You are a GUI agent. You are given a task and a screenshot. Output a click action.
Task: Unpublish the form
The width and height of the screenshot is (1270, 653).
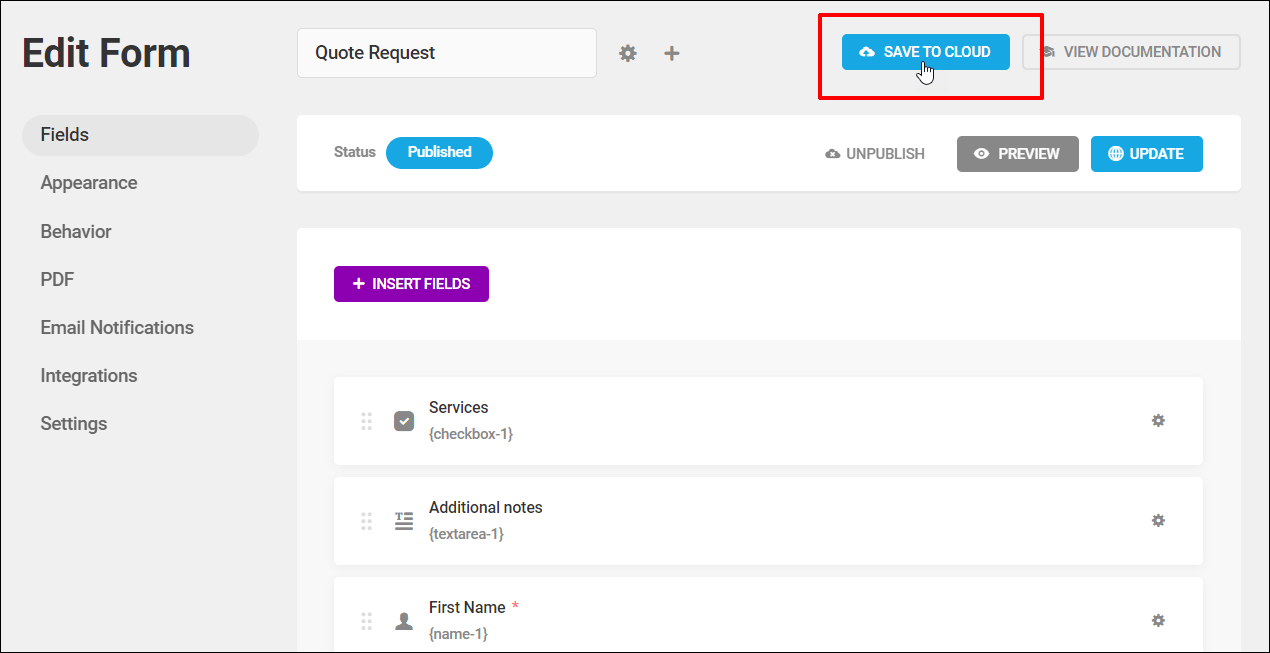[x=875, y=154]
